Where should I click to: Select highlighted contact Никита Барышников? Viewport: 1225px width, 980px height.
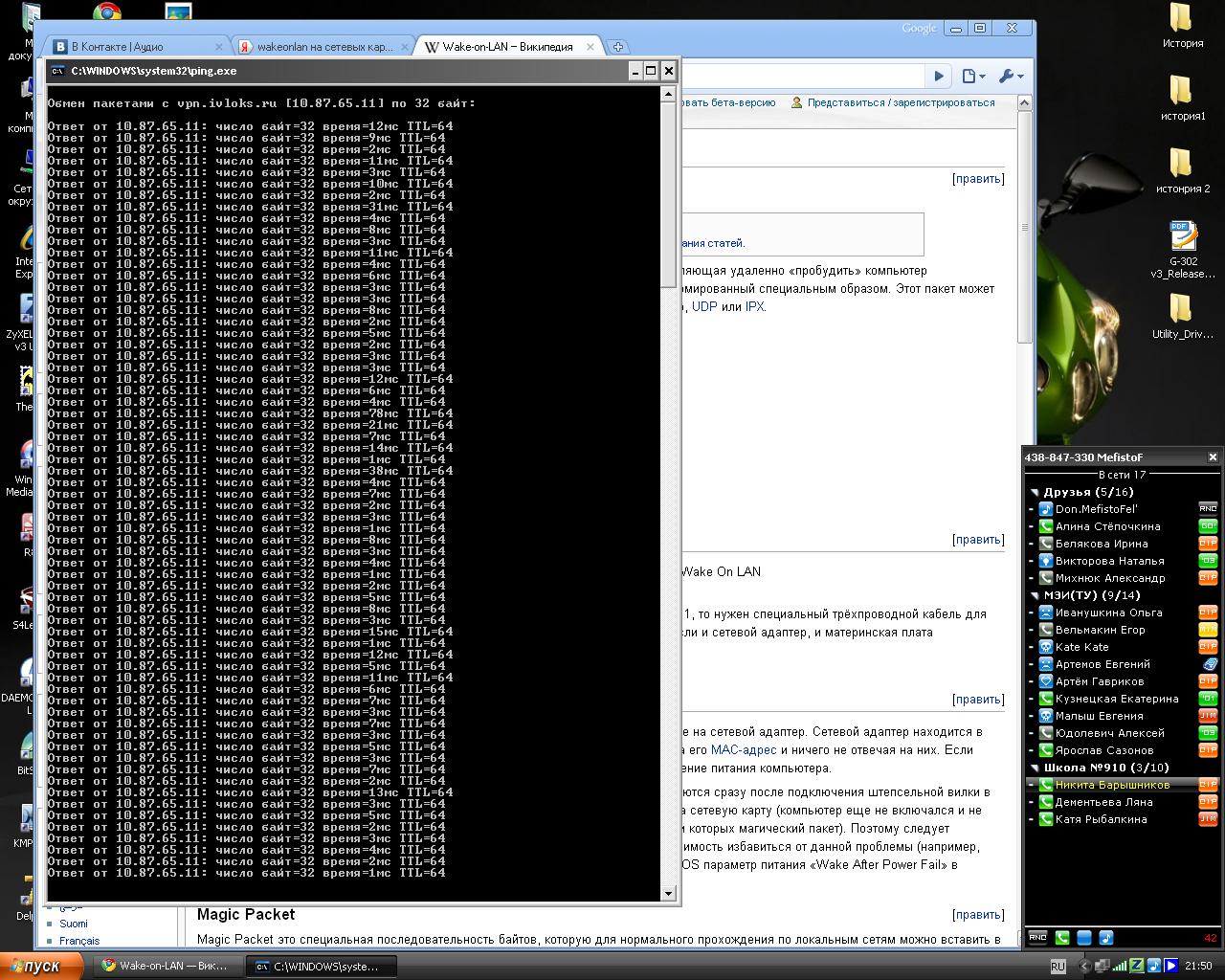point(1112,785)
